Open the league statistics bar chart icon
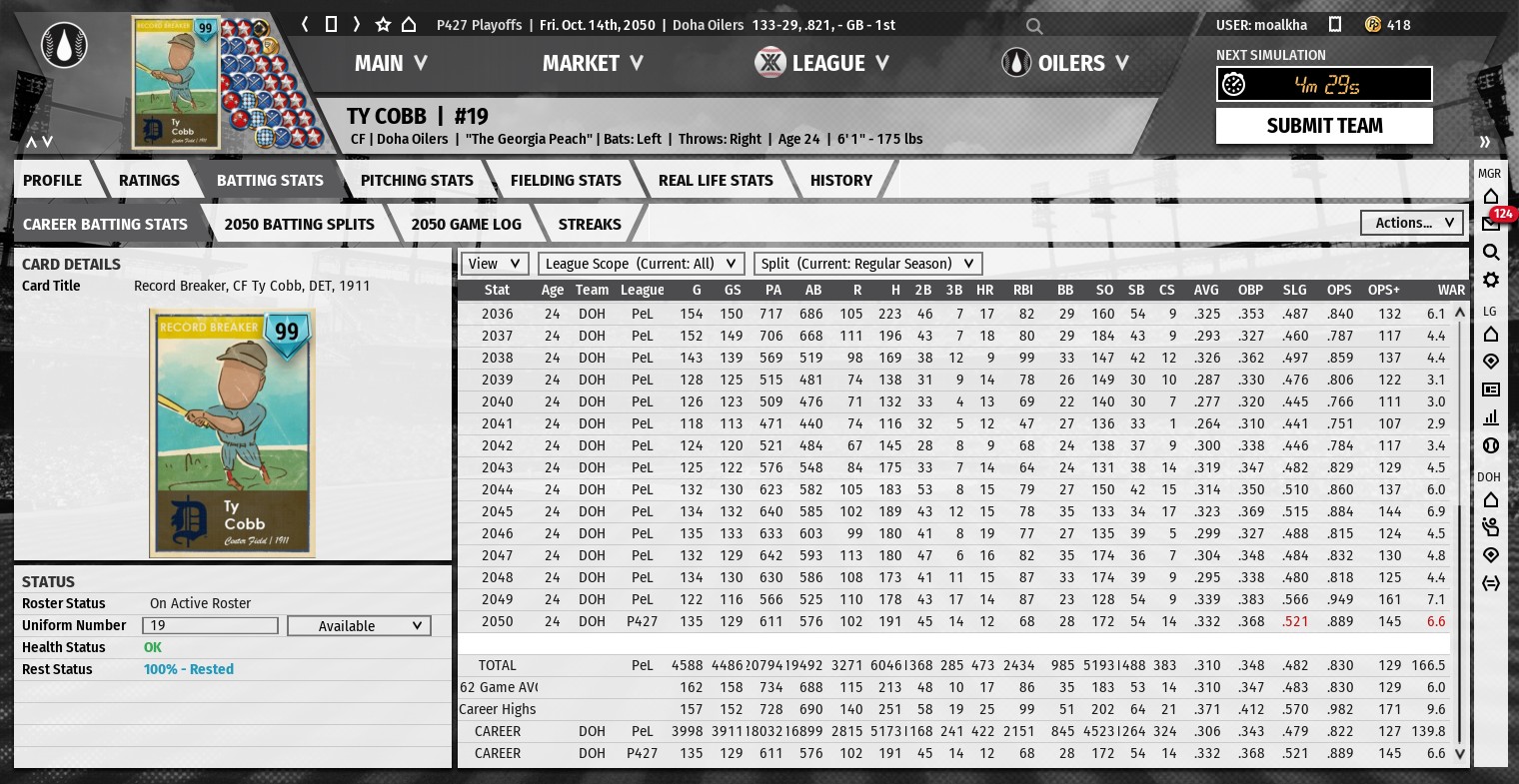Image resolution: width=1519 pixels, height=784 pixels. [1490, 417]
